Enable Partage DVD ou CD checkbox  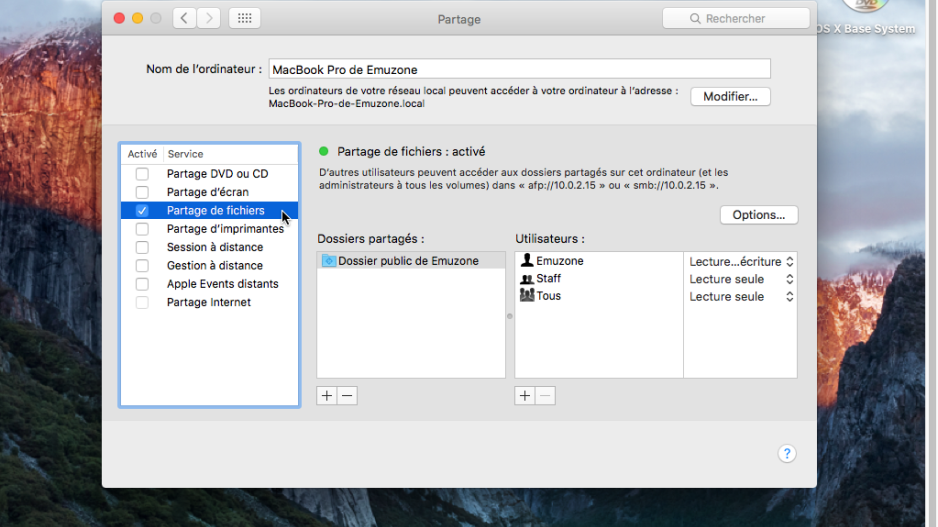pyautogui.click(x=142, y=173)
